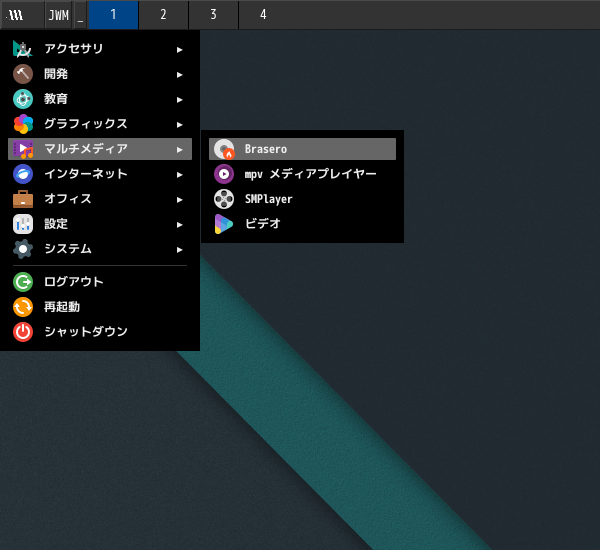This screenshot has width=600, height=550.
Task: Switch to virtual desktop 3
Action: pos(214,15)
